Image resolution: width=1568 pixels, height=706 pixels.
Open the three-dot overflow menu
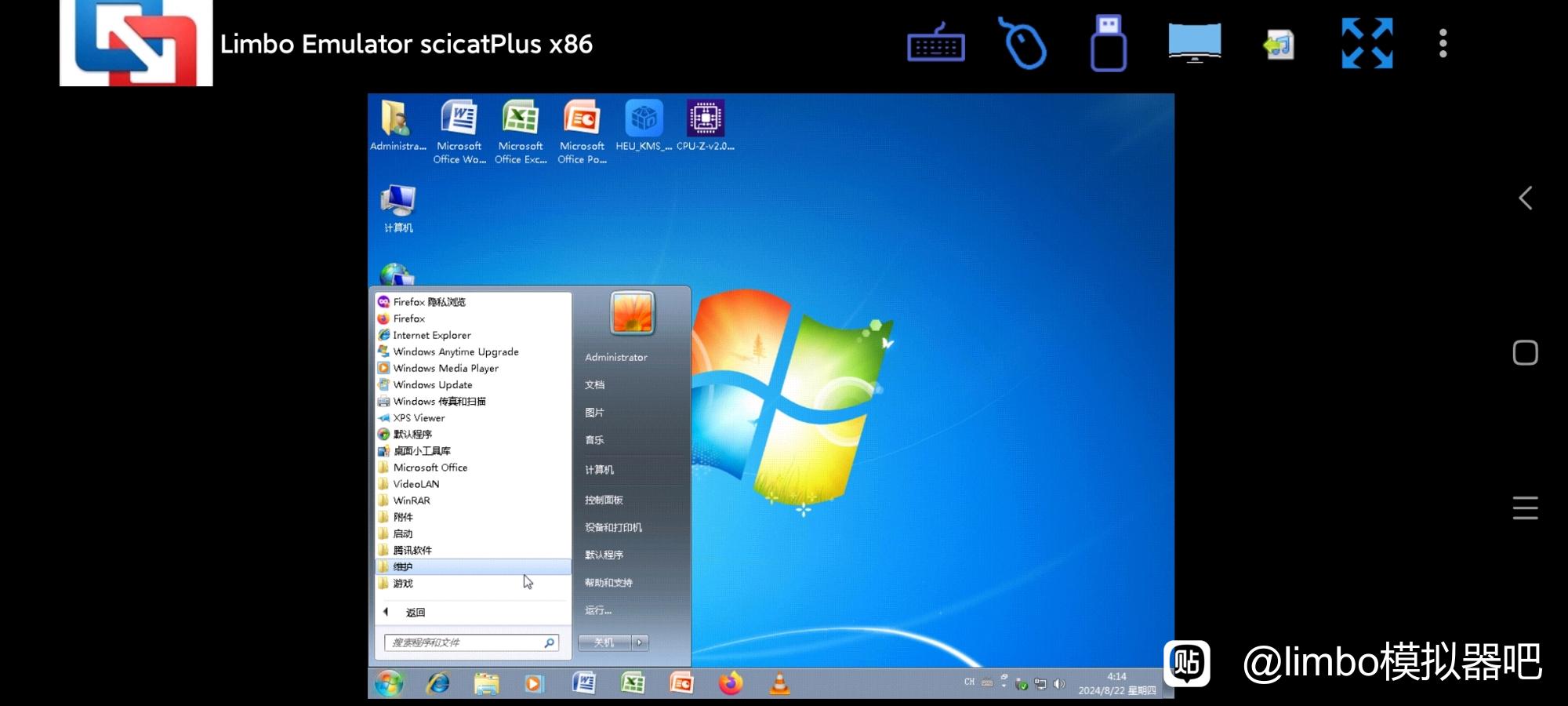click(x=1443, y=44)
